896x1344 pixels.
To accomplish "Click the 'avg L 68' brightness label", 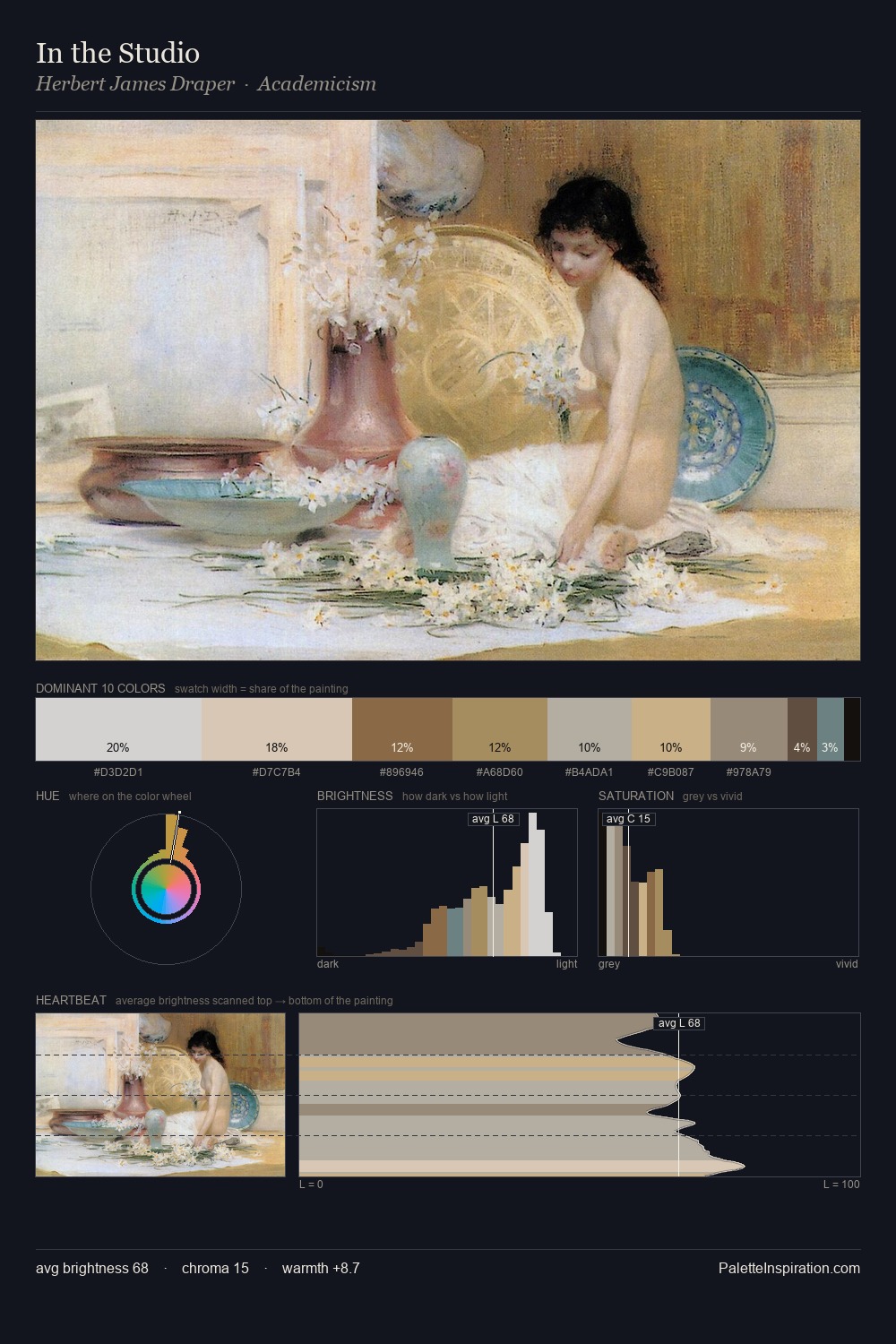I will tap(493, 819).
